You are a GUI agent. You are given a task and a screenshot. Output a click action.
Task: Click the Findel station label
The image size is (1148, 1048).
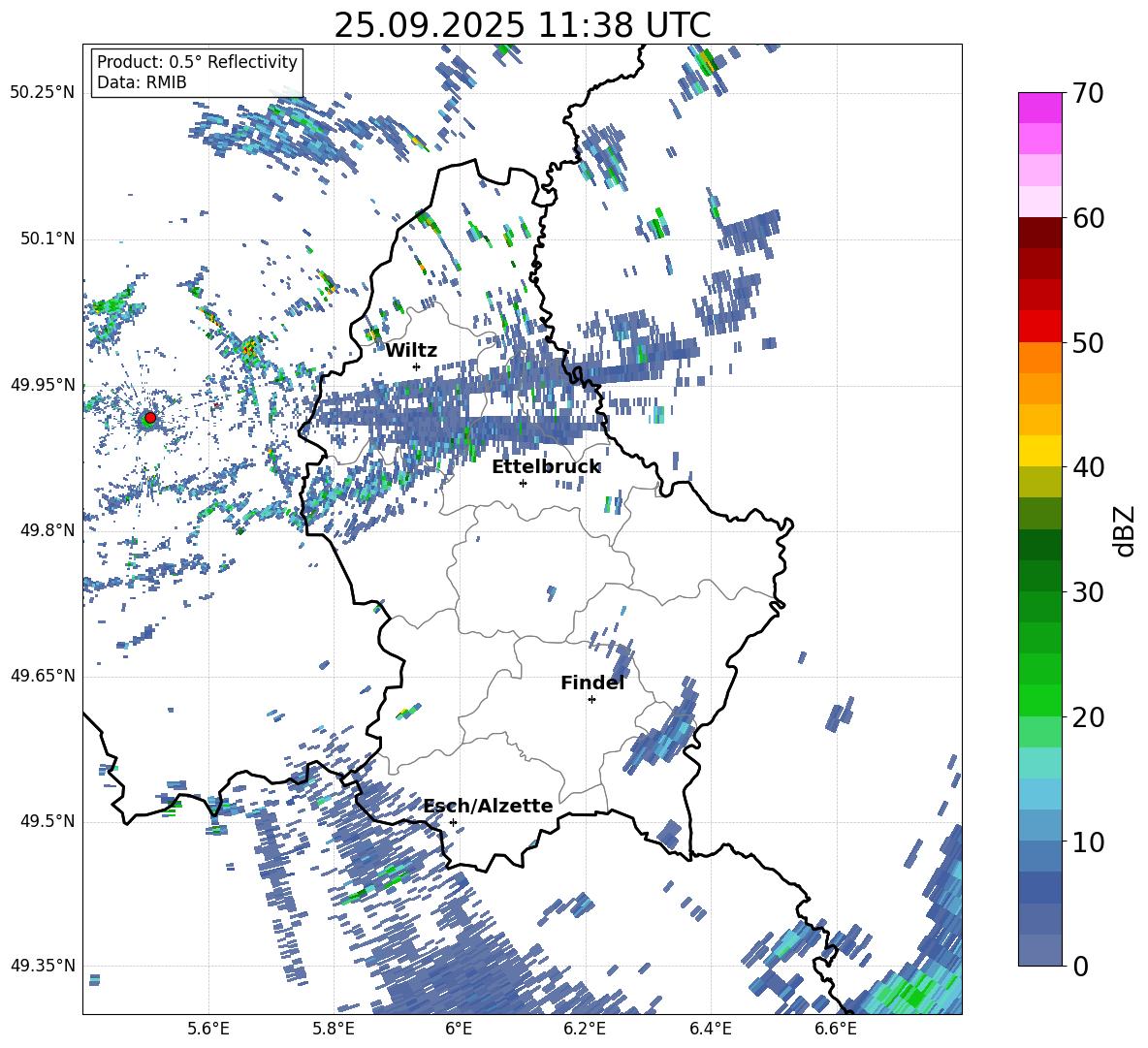pos(592,683)
